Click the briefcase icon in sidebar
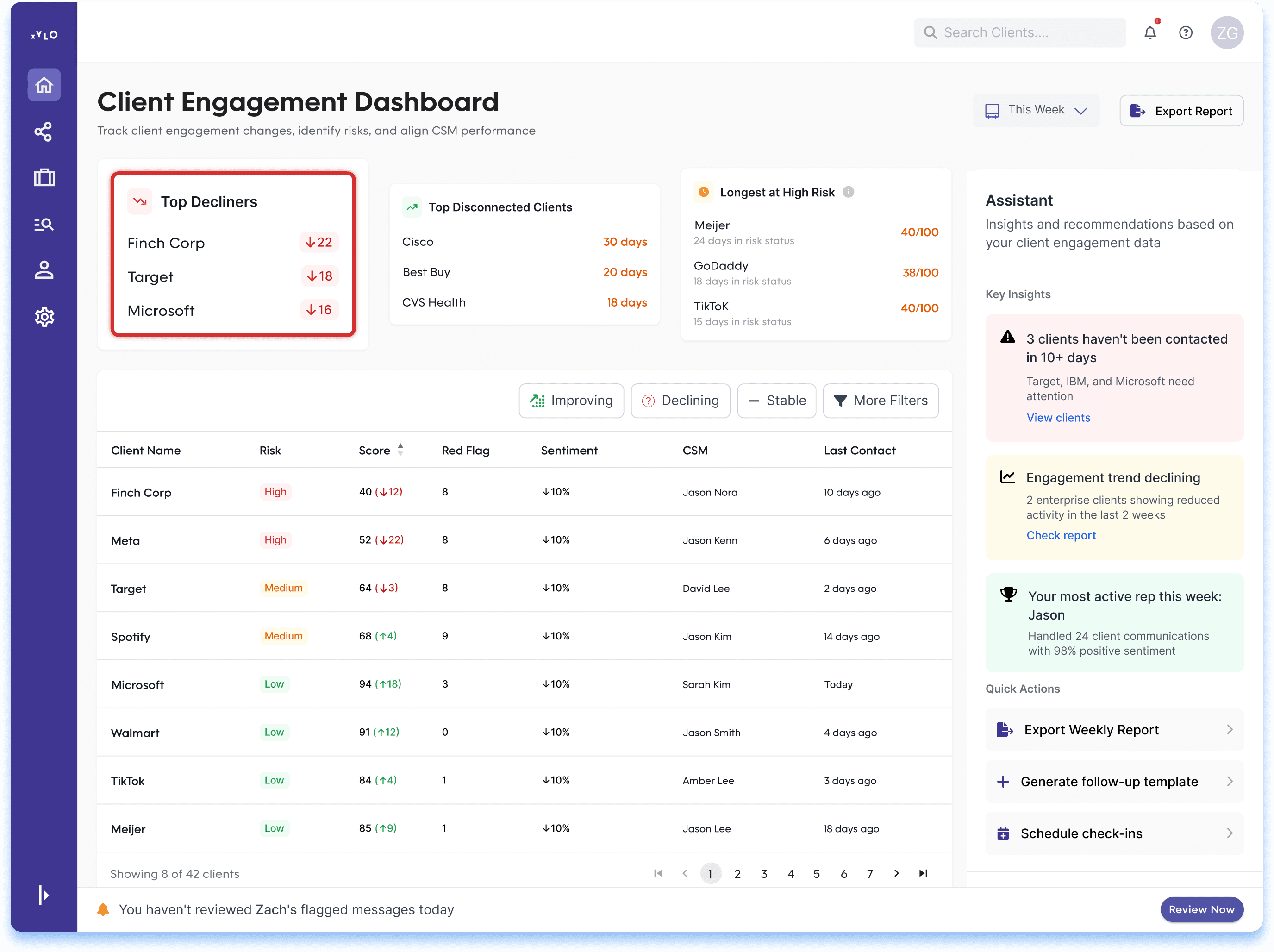Viewport: 1274px width, 952px height. click(44, 177)
